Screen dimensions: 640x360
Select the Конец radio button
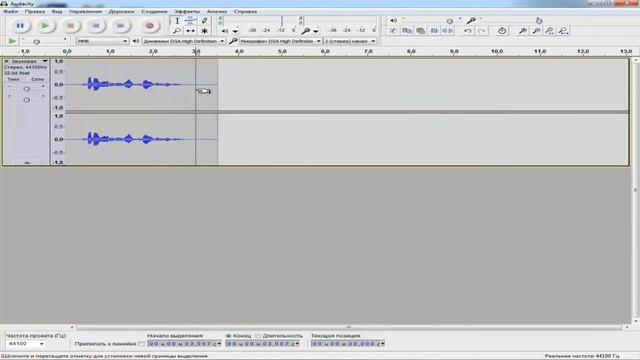click(229, 336)
